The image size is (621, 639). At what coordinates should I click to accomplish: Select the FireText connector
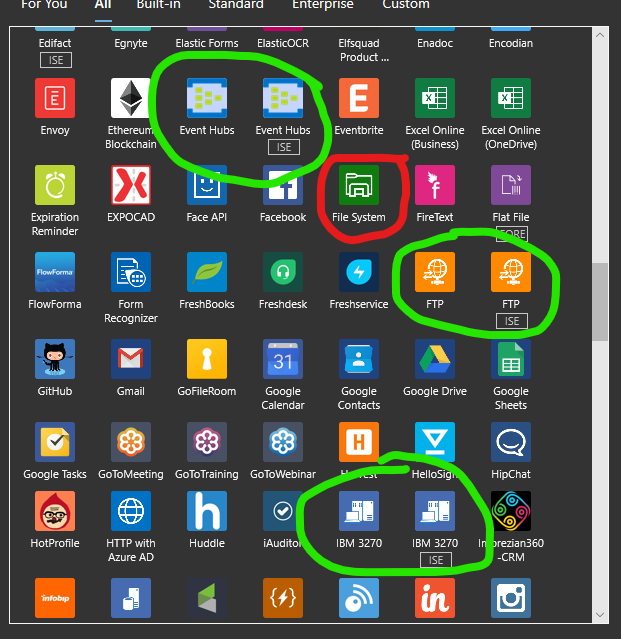pyautogui.click(x=435, y=185)
